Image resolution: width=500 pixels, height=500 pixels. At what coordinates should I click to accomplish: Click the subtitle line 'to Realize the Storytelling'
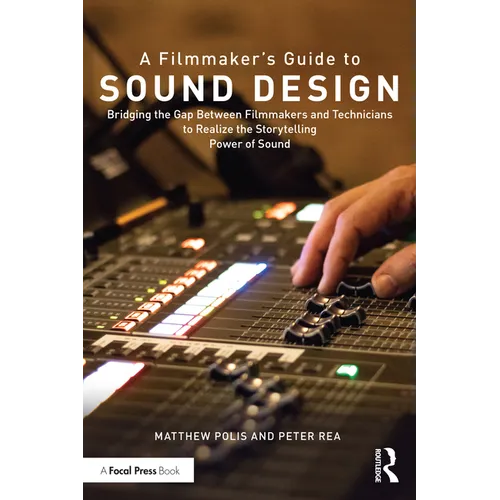click(x=250, y=129)
